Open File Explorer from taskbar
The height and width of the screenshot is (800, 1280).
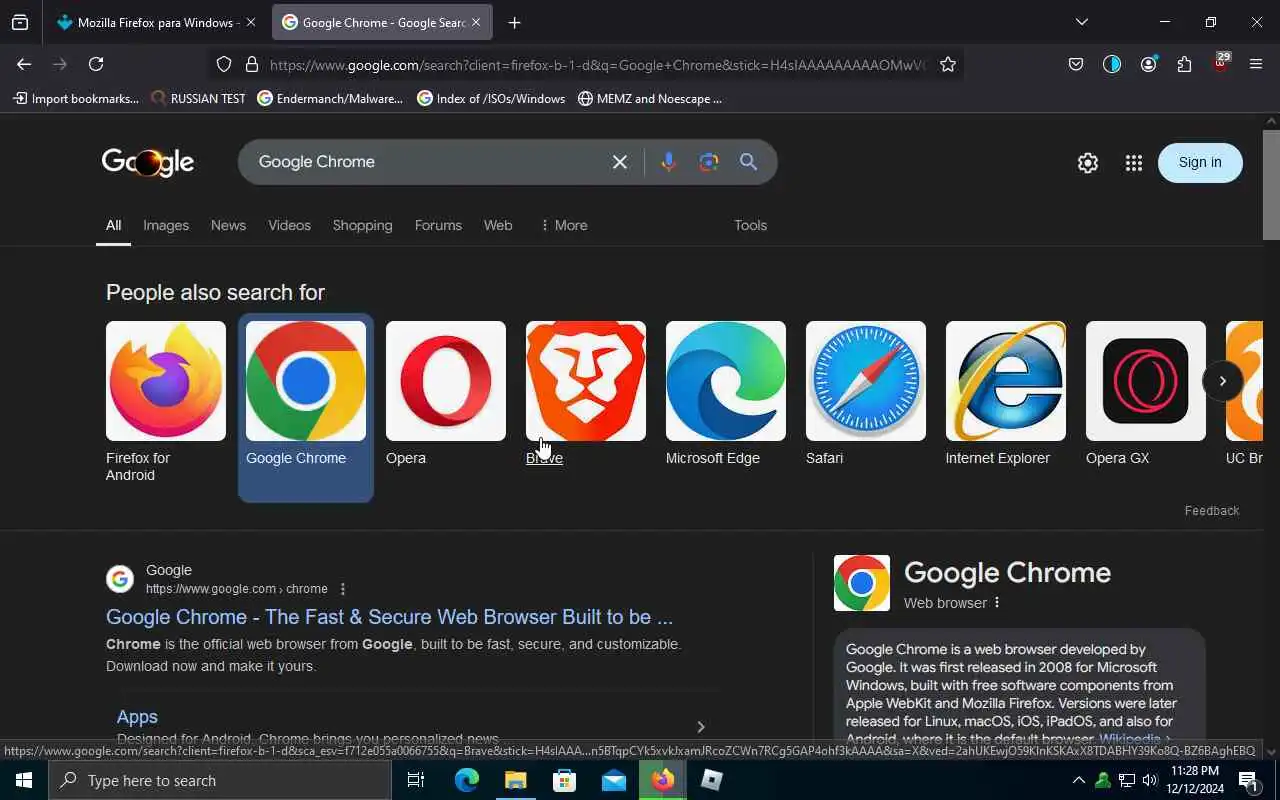516,780
